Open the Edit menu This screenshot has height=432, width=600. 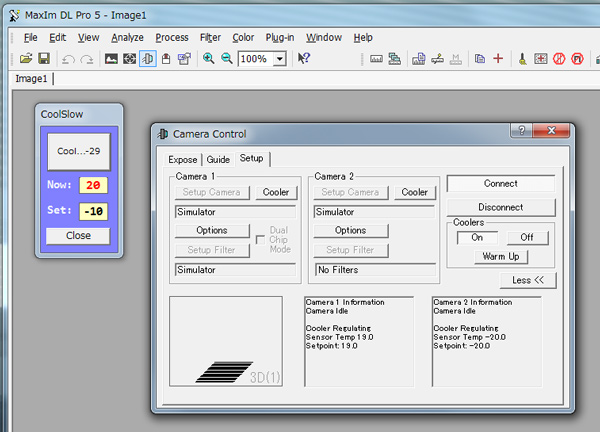[x=57, y=37]
